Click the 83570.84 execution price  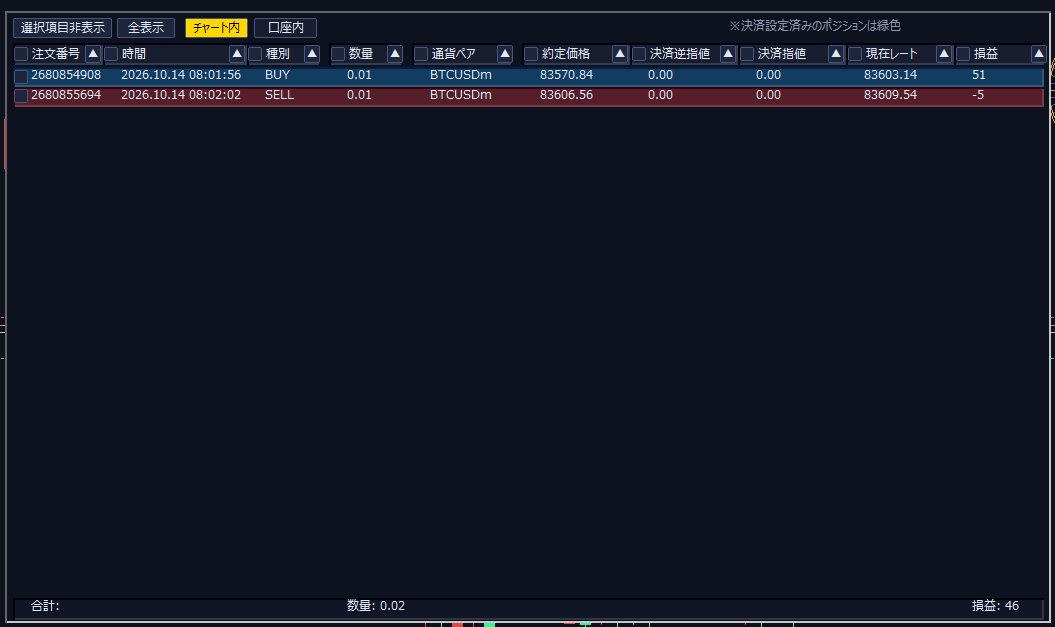[567, 75]
